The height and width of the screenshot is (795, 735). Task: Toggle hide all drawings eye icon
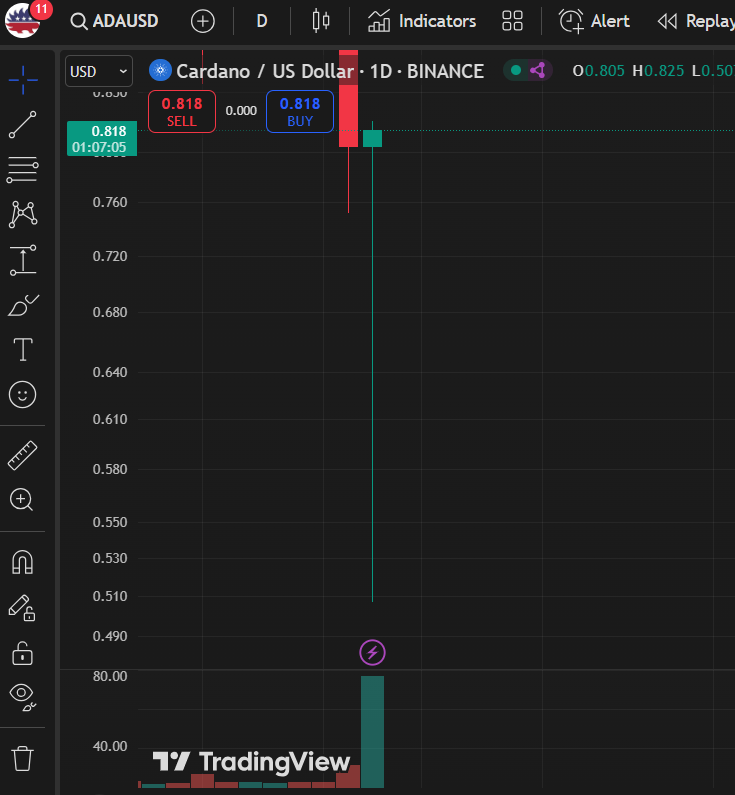(x=23, y=697)
